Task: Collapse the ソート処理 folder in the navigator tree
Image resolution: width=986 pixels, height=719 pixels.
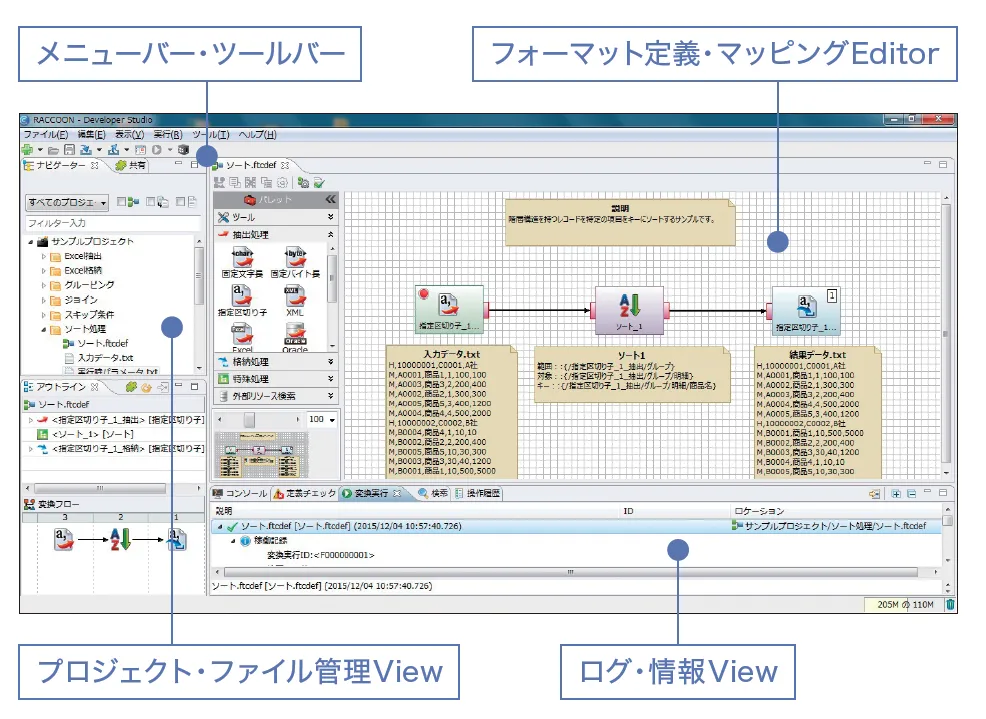Action: coord(43,329)
